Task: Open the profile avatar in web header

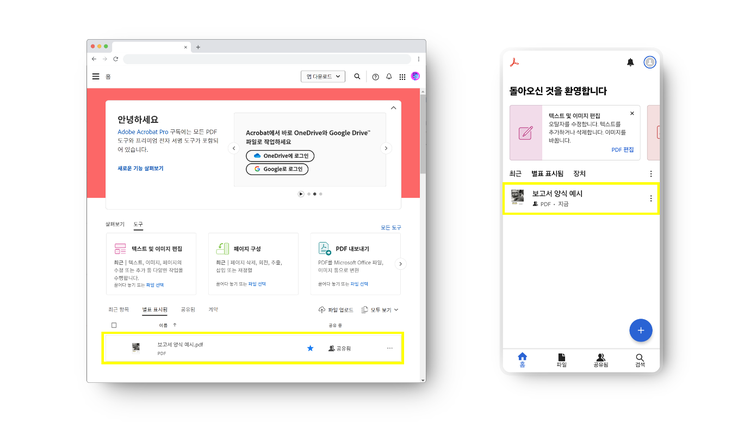Action: pos(416,76)
